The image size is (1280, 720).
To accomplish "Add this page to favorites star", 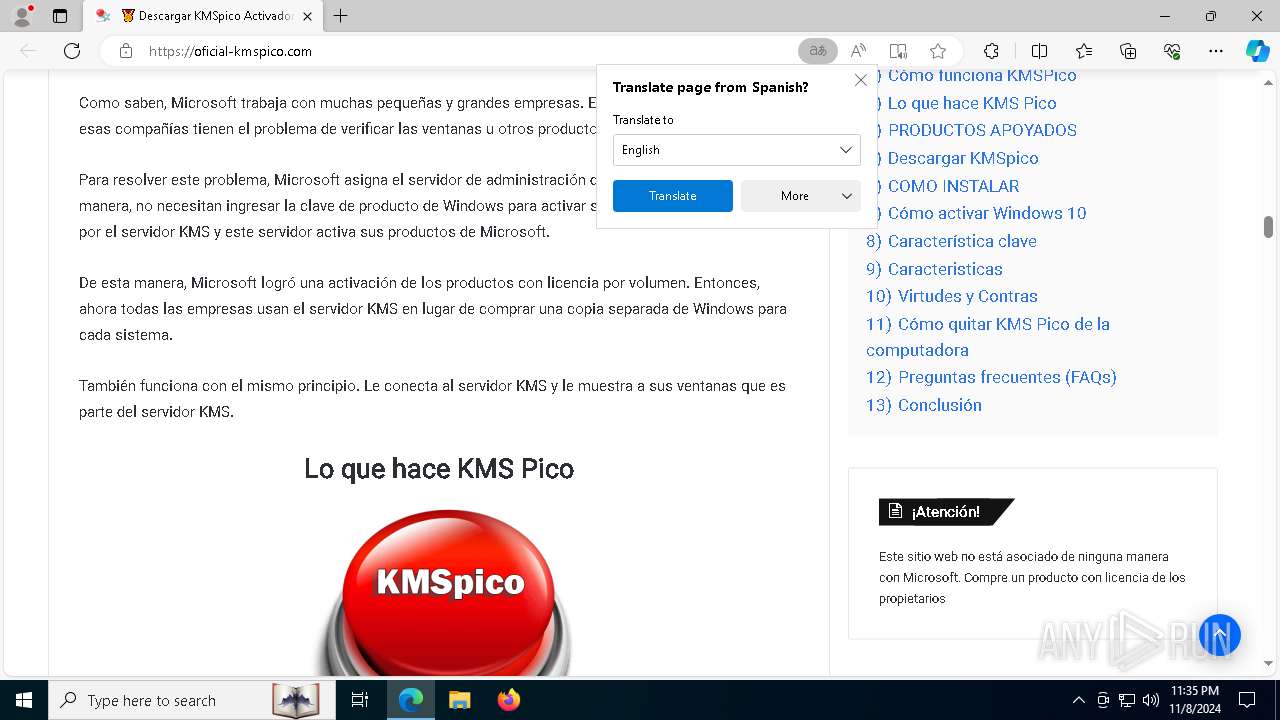I will pos(938,51).
